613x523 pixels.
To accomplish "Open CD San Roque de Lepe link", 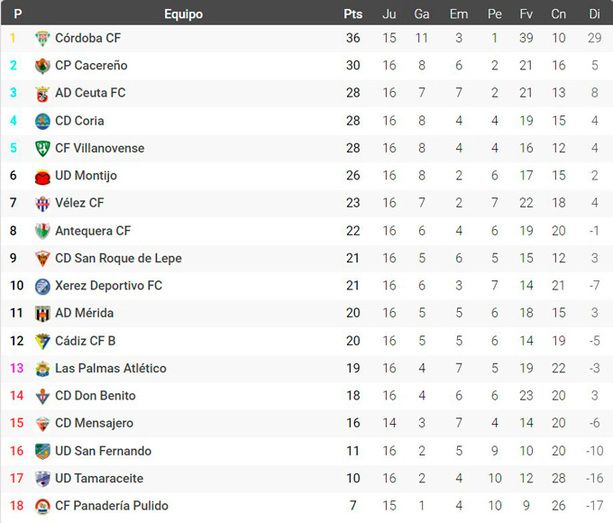I will pos(118,258).
